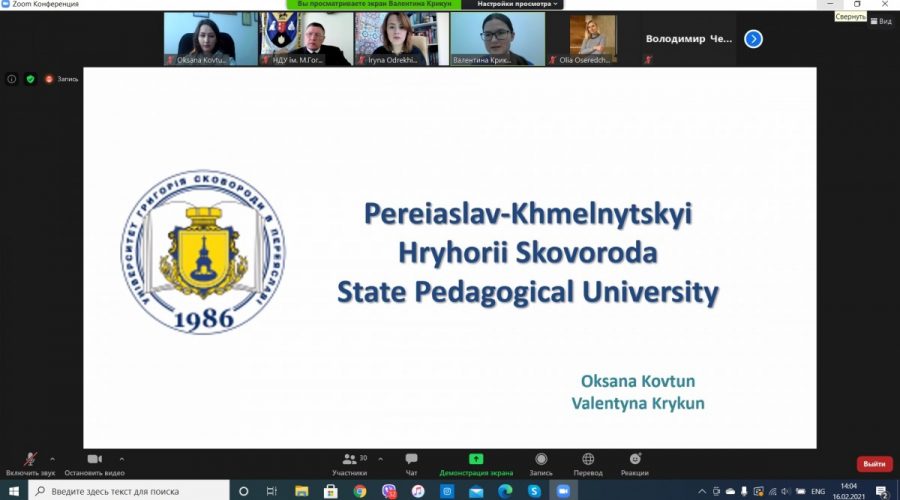Switch layout using Вид button
The width and height of the screenshot is (900, 500).
tap(881, 21)
